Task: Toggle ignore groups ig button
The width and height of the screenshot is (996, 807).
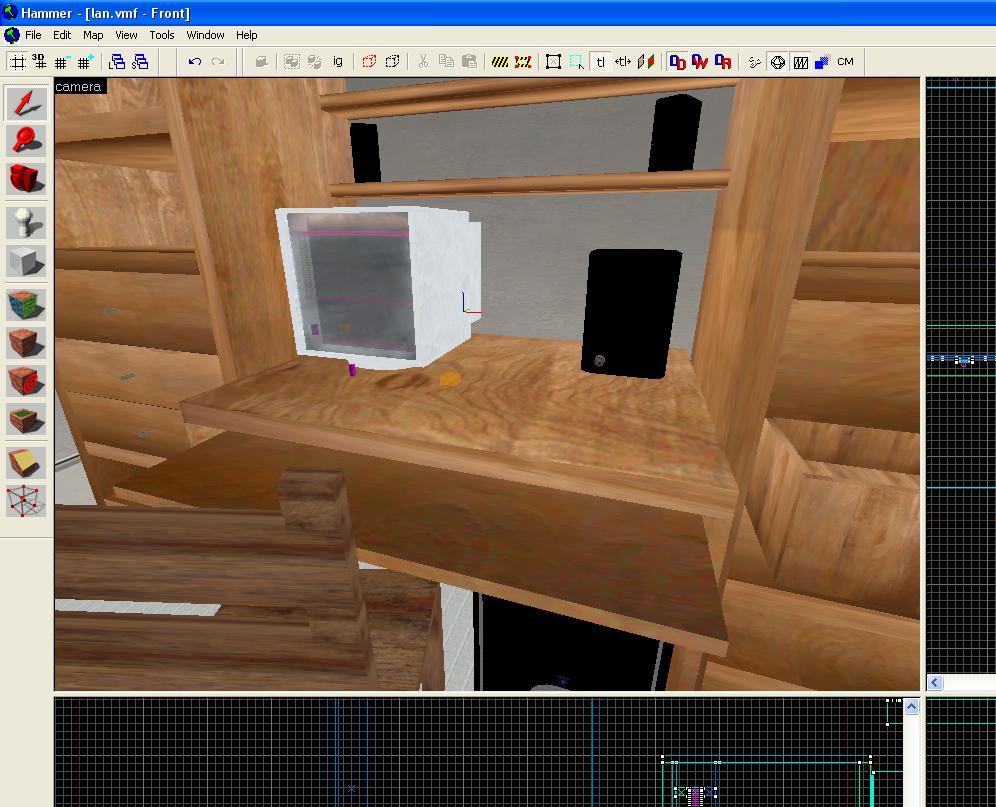Action: pos(337,62)
